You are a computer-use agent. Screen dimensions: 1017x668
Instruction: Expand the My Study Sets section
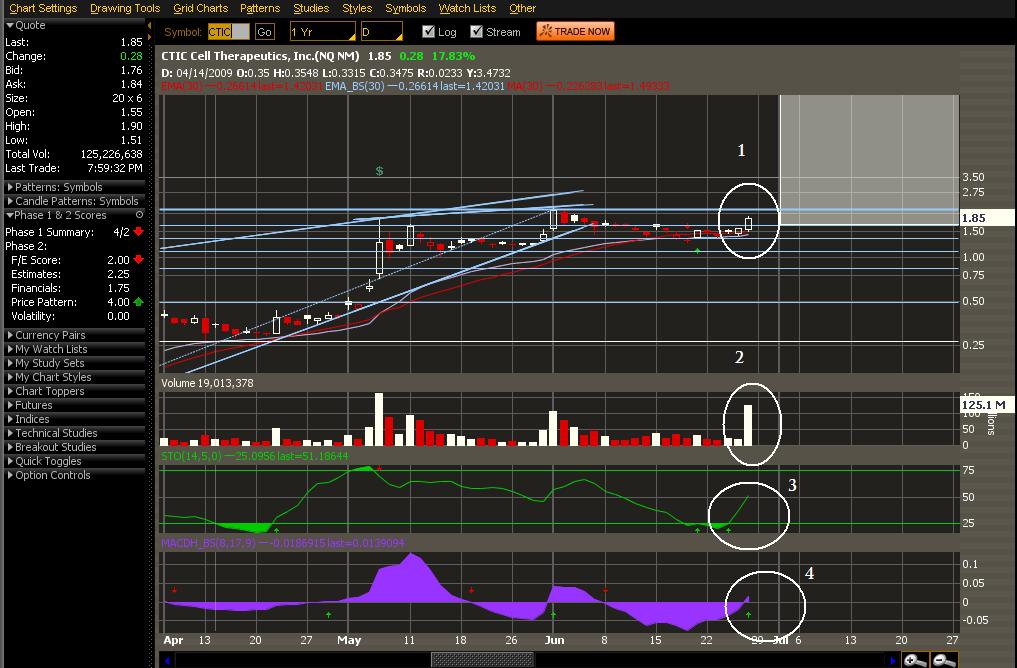(x=75, y=363)
